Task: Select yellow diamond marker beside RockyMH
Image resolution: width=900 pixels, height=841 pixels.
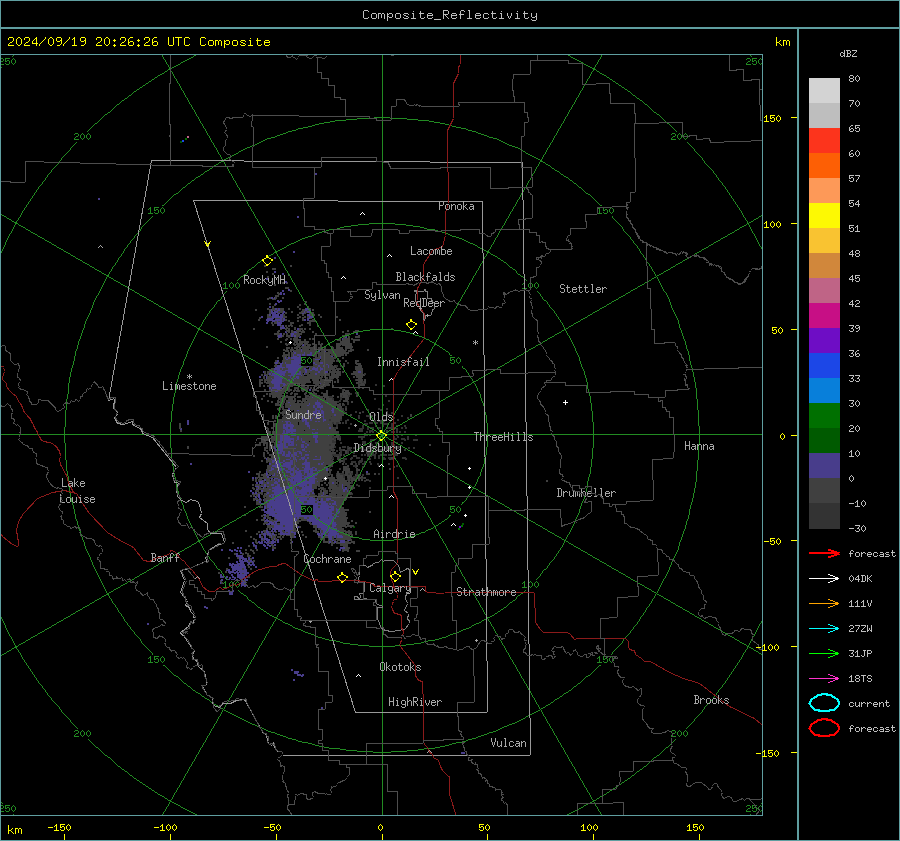Action: [267, 261]
